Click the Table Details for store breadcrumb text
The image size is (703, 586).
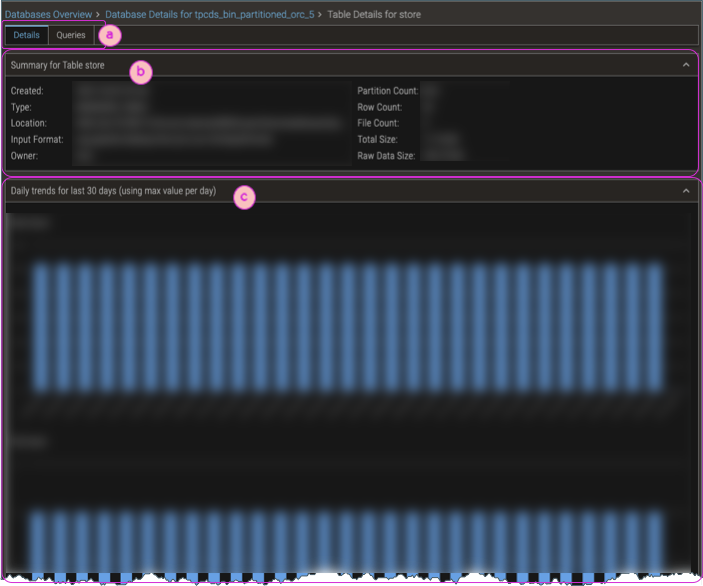pyautogui.click(x=374, y=14)
